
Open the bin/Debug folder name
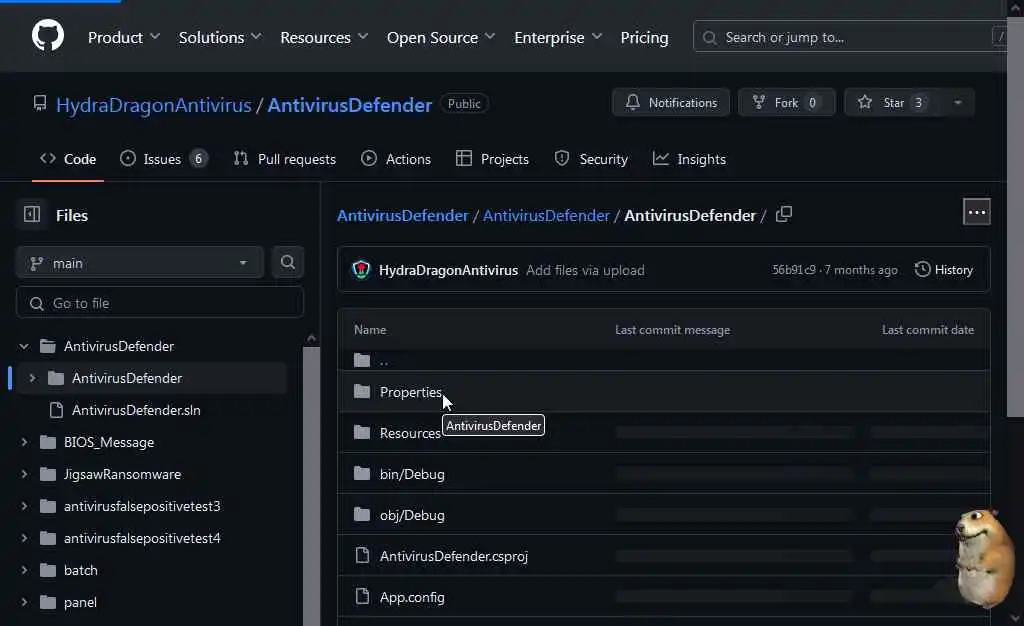(412, 474)
